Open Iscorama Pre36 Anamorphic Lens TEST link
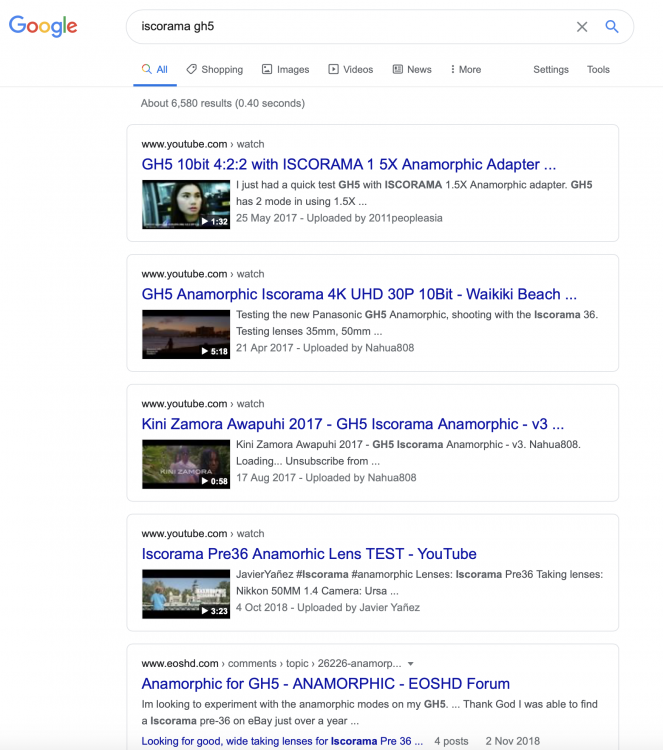The height and width of the screenshot is (750, 663). (x=309, y=554)
